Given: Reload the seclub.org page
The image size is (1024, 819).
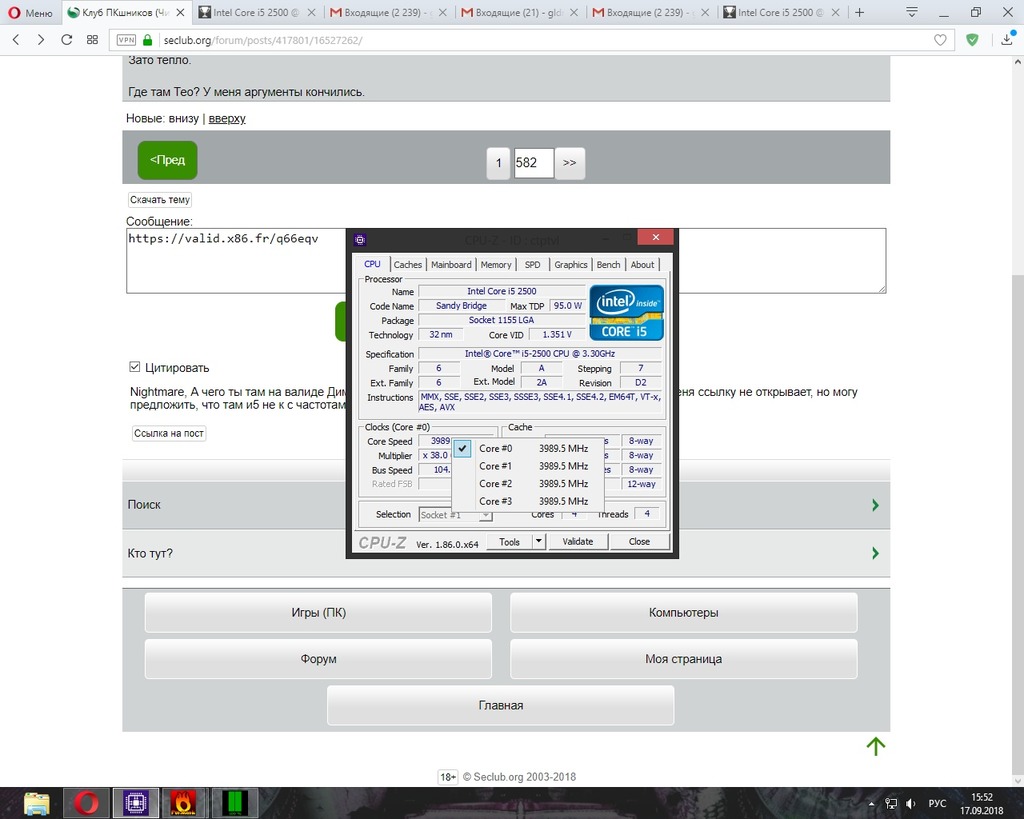Looking at the screenshot, I should tap(67, 40).
